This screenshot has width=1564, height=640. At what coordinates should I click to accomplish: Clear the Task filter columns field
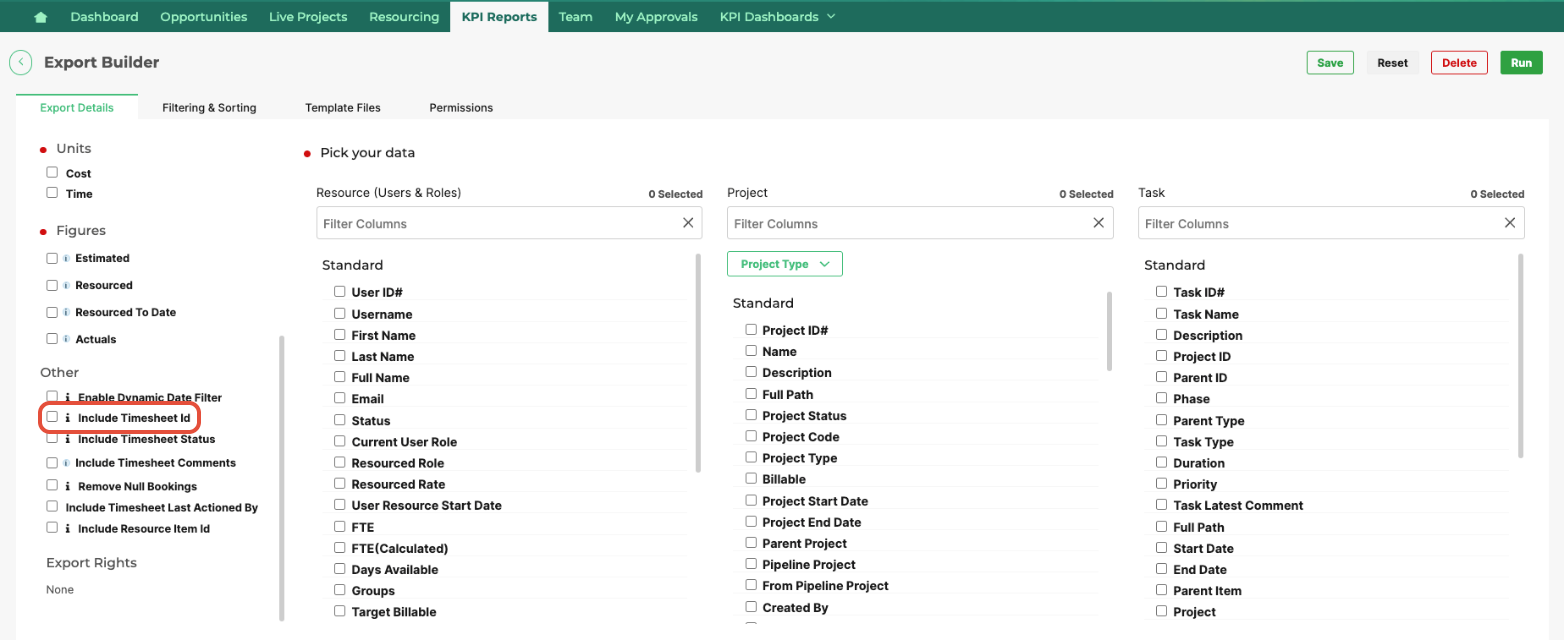[x=1510, y=223]
